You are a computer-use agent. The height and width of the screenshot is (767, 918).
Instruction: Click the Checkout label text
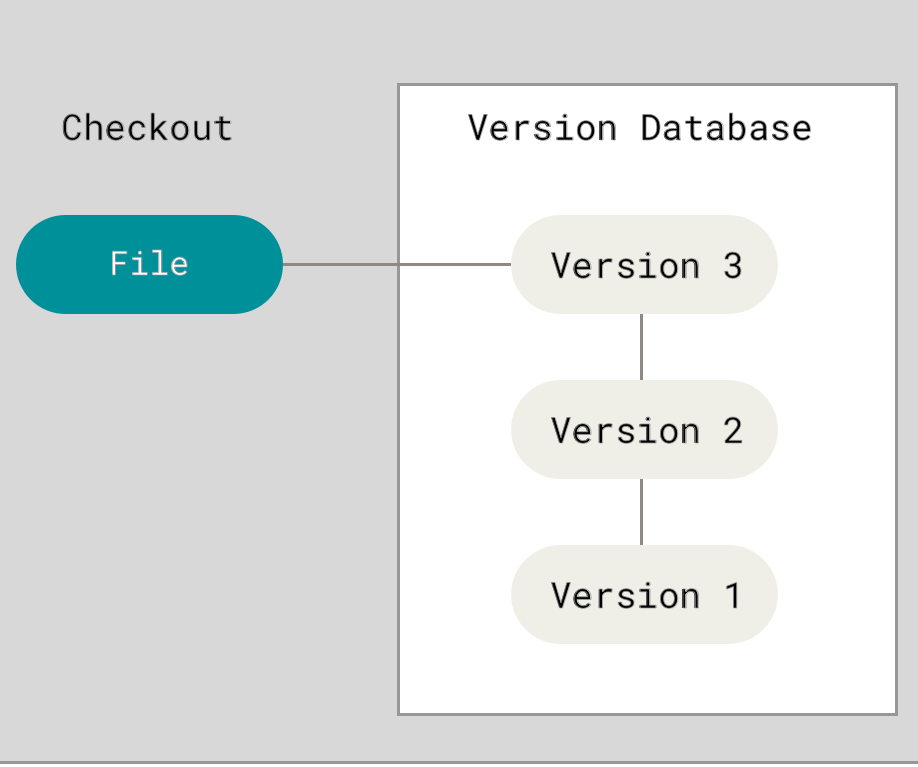coord(147,128)
